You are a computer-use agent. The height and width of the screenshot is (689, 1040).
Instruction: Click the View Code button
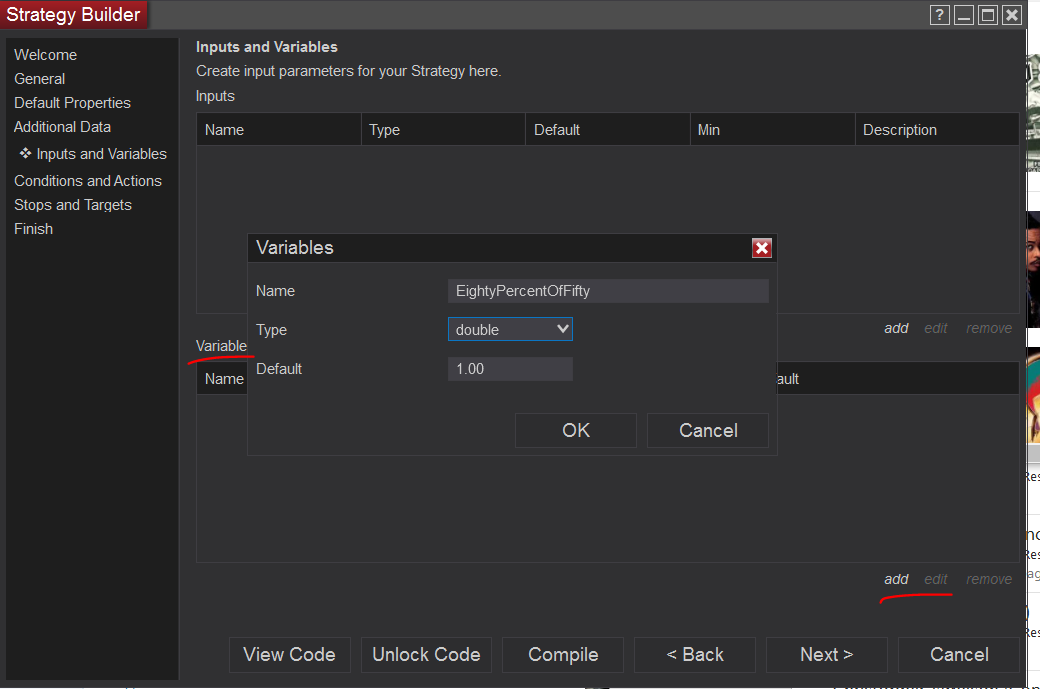[289, 655]
